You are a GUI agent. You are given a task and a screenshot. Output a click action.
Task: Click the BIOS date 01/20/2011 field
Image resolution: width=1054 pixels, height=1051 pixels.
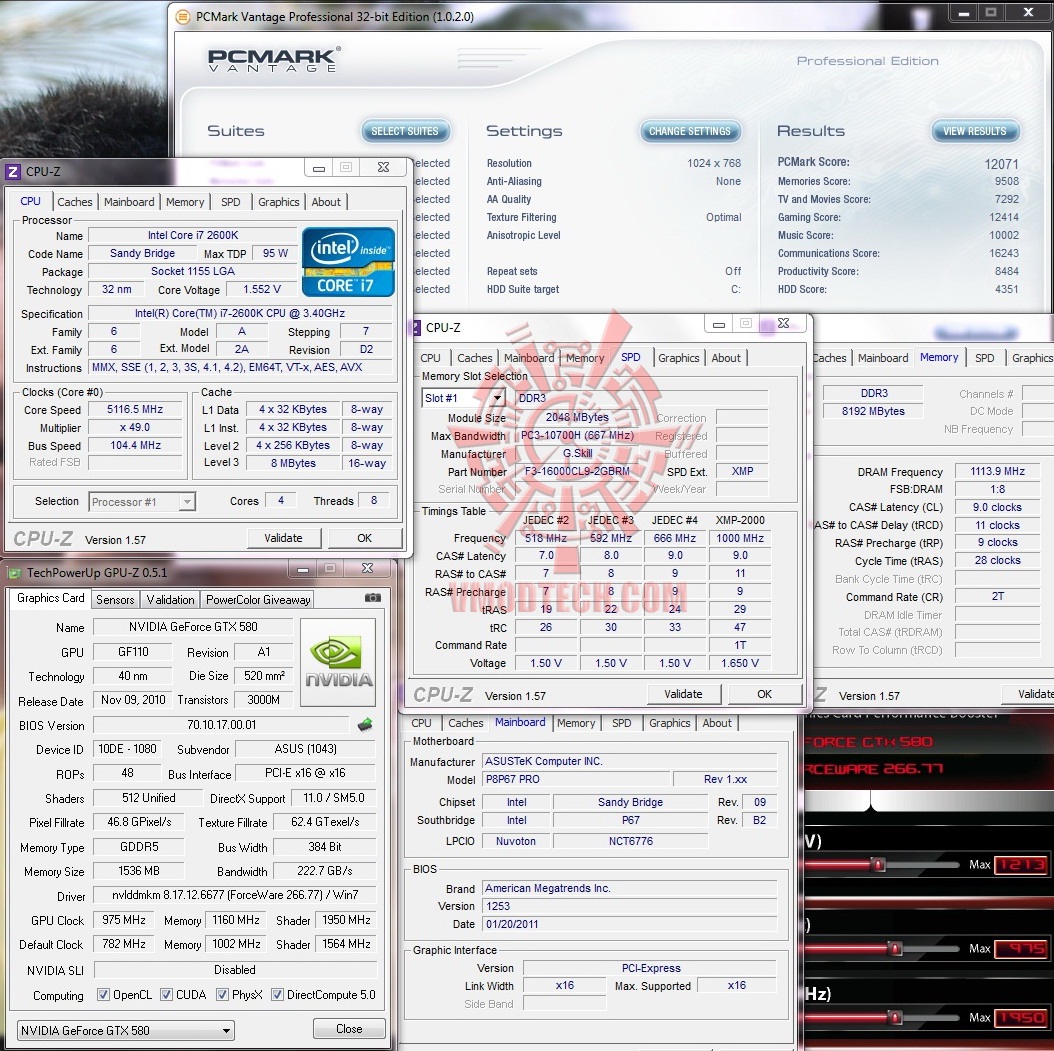[630, 924]
